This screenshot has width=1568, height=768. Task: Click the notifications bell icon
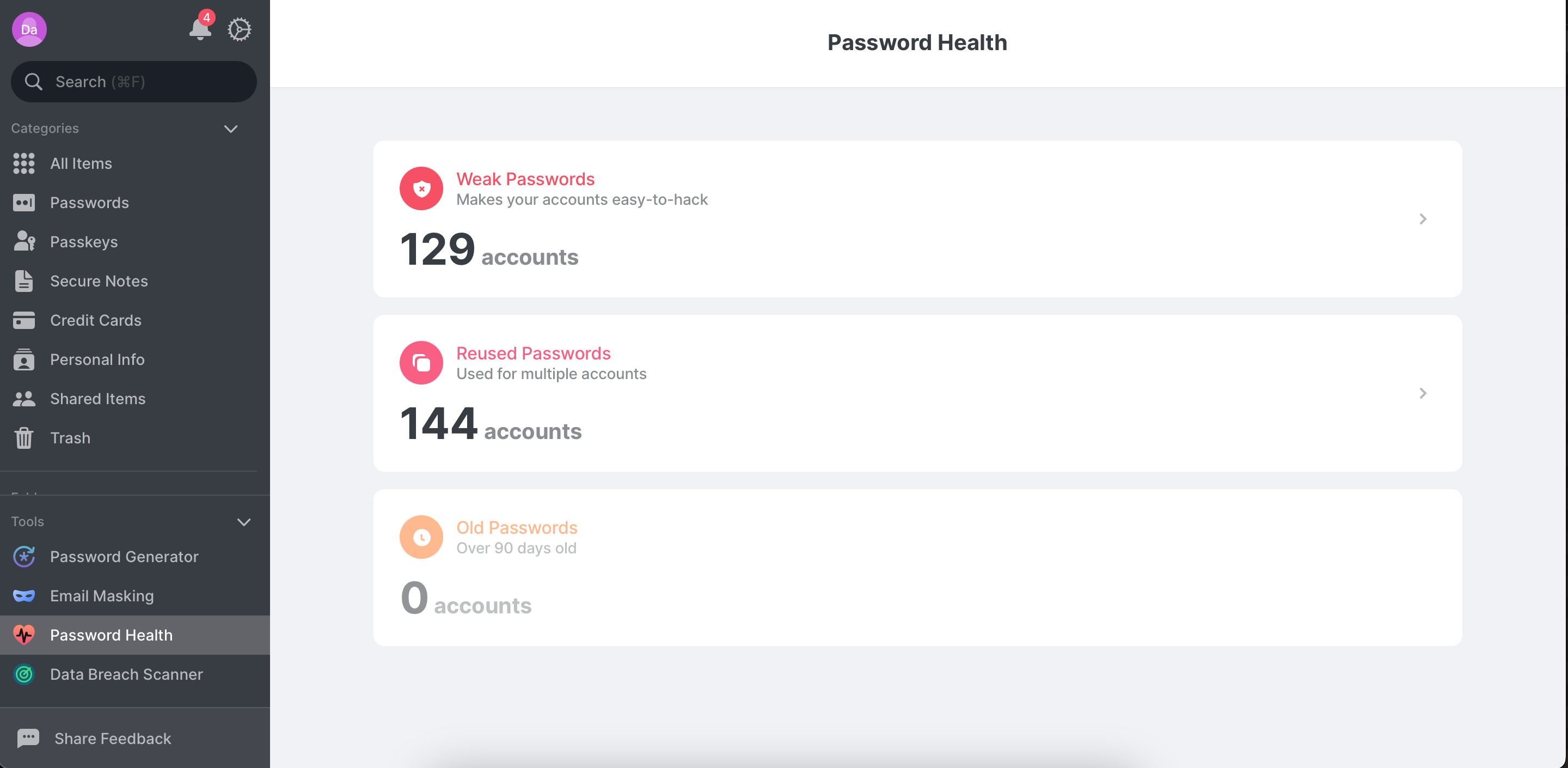pos(199,28)
